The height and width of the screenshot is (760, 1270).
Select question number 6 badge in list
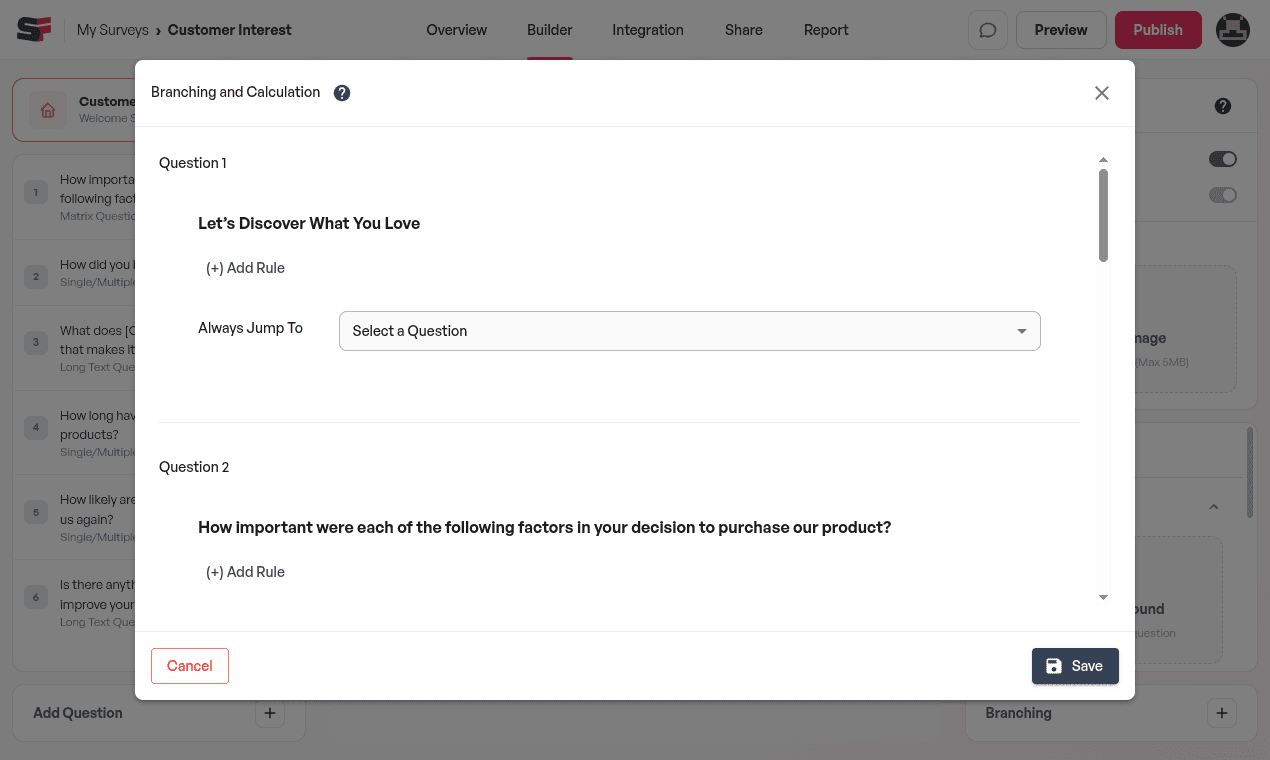pyautogui.click(x=36, y=597)
